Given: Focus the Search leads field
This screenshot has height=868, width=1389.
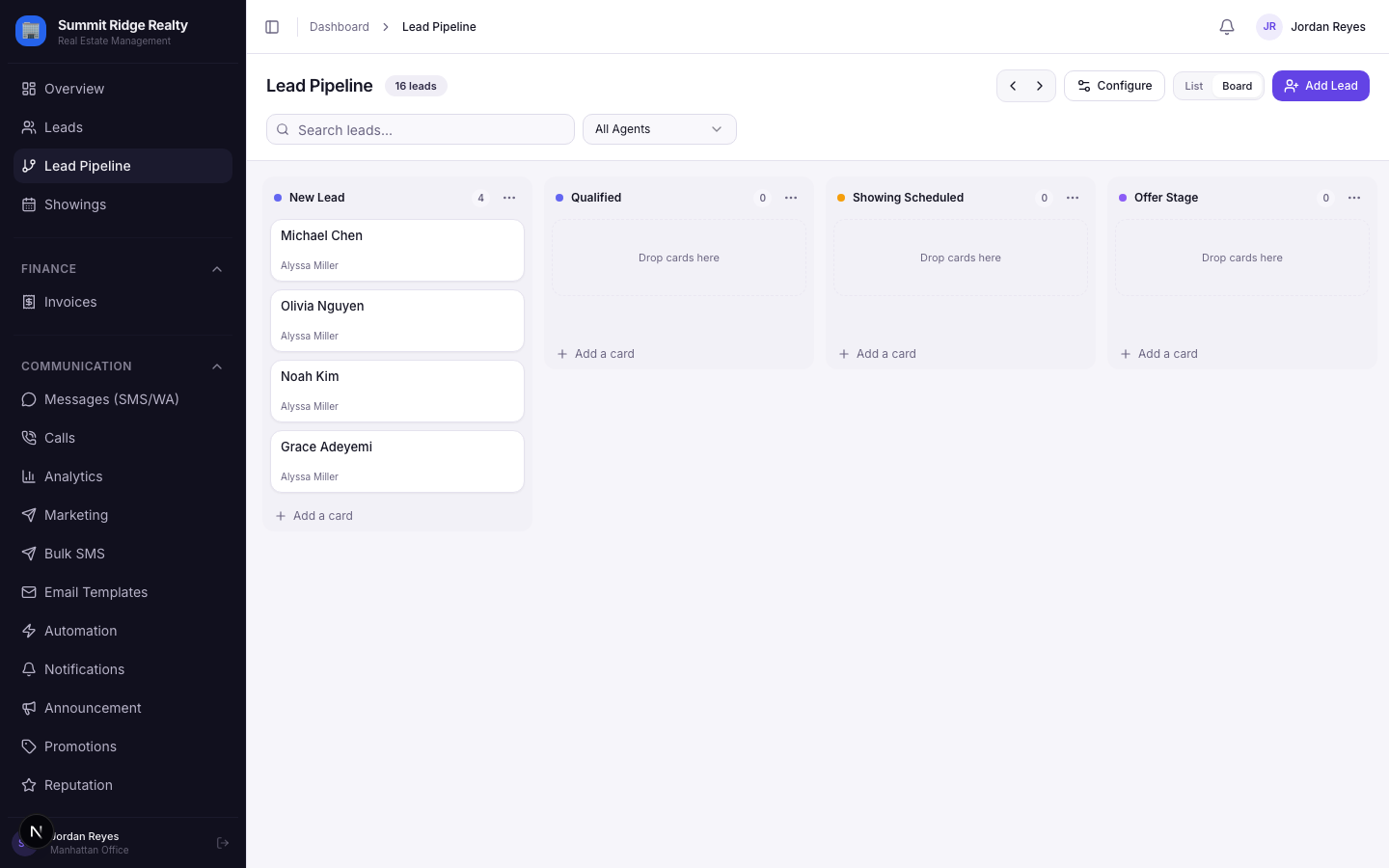Looking at the screenshot, I should [x=421, y=129].
